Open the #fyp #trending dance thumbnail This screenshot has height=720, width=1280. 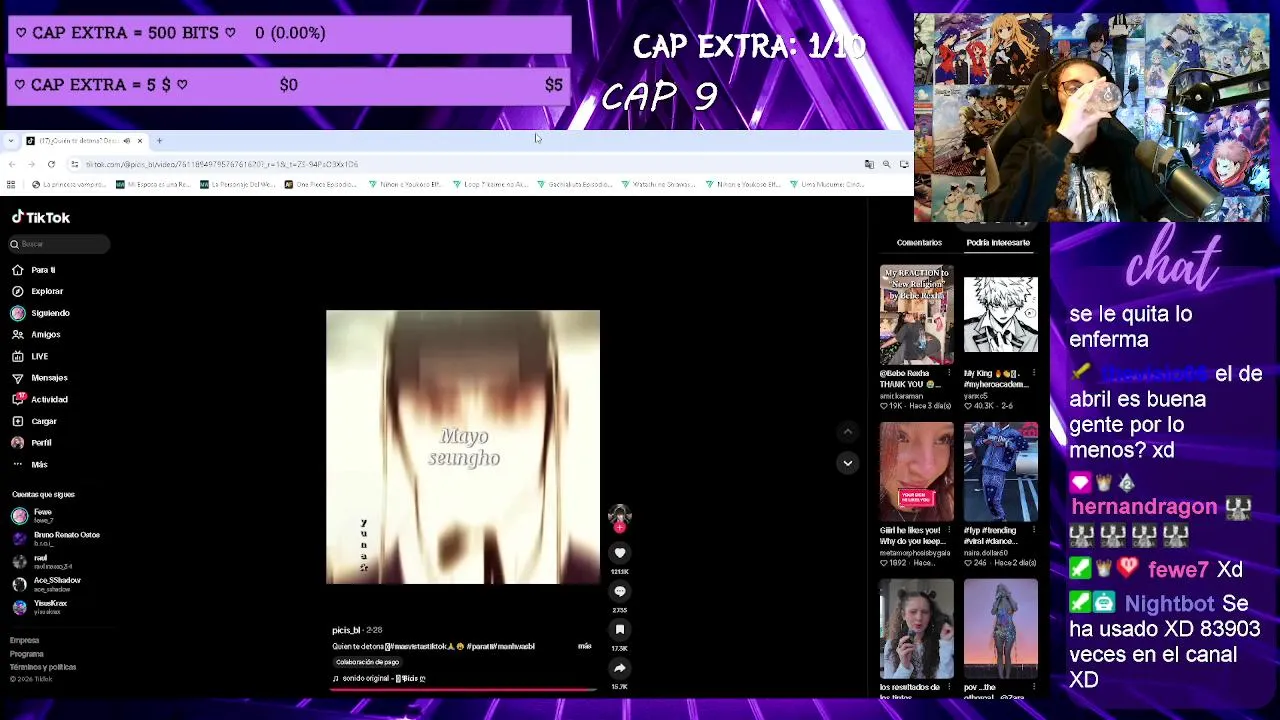(1001, 472)
